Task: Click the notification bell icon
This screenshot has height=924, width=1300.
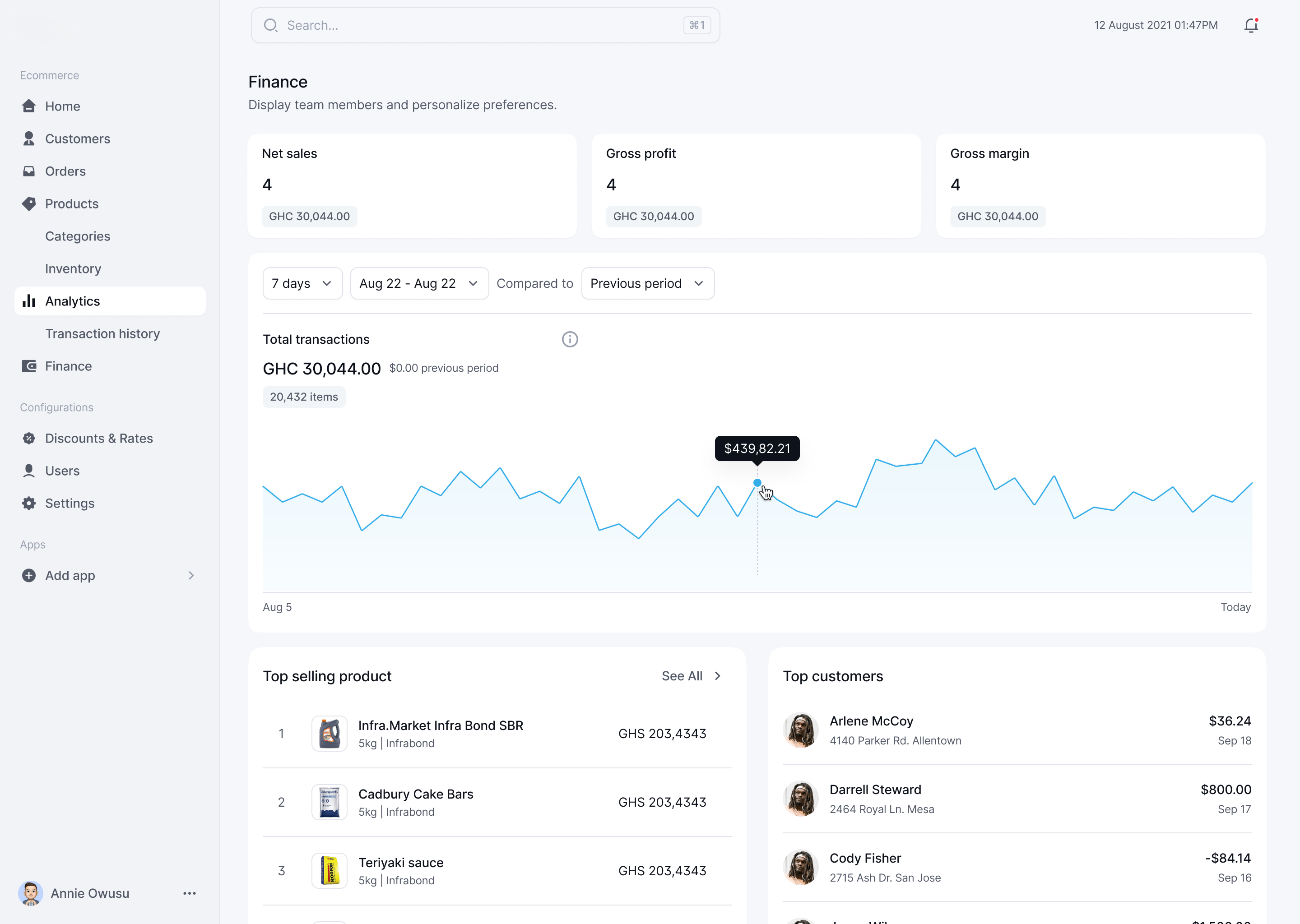Action: pyautogui.click(x=1250, y=26)
